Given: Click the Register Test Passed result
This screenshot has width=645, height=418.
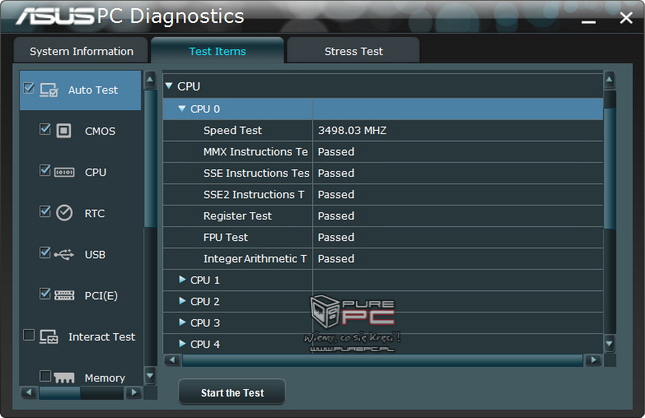Looking at the screenshot, I should point(336,216).
